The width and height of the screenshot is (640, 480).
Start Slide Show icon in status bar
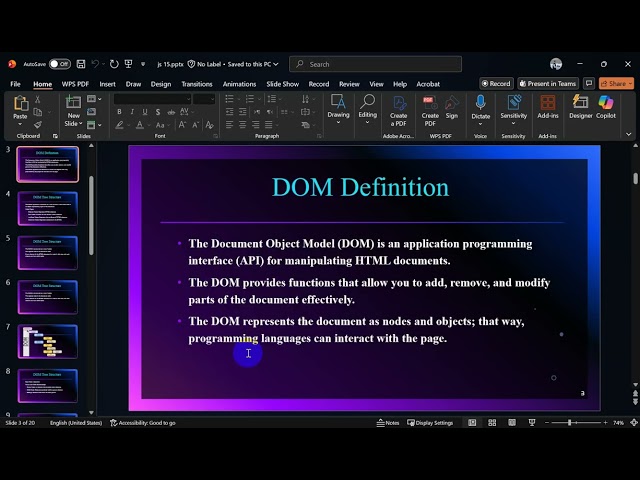[x=532, y=423]
